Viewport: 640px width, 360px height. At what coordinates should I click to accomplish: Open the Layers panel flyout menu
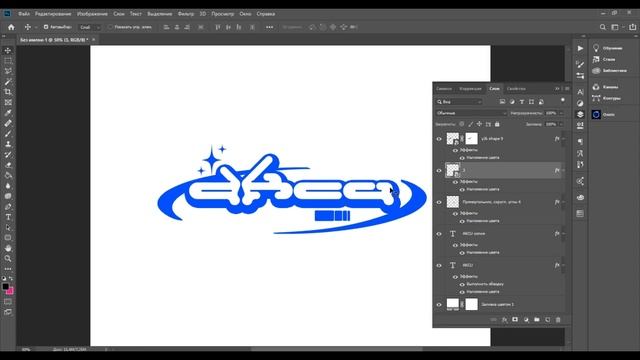coord(567,89)
